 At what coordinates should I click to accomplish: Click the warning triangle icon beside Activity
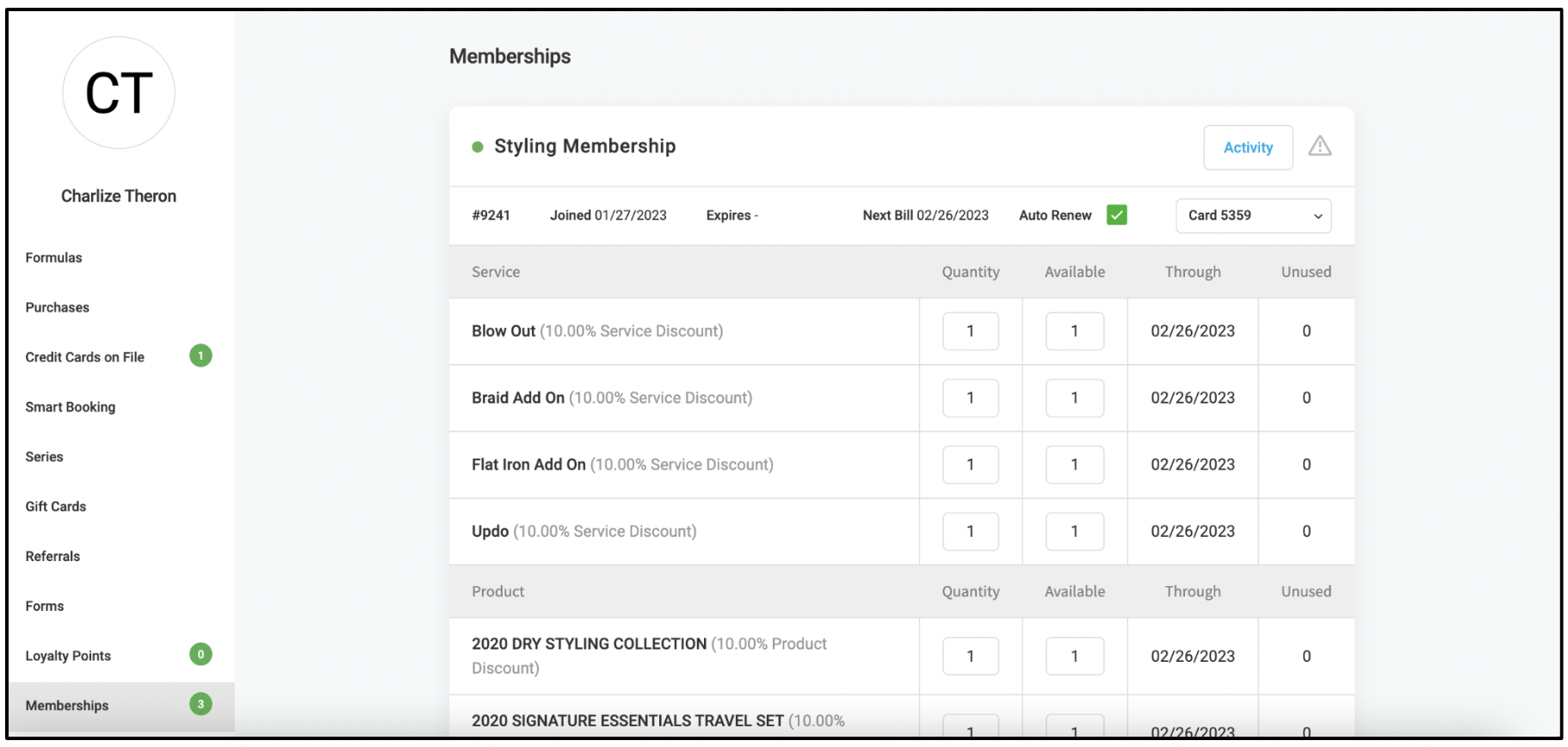[1319, 146]
